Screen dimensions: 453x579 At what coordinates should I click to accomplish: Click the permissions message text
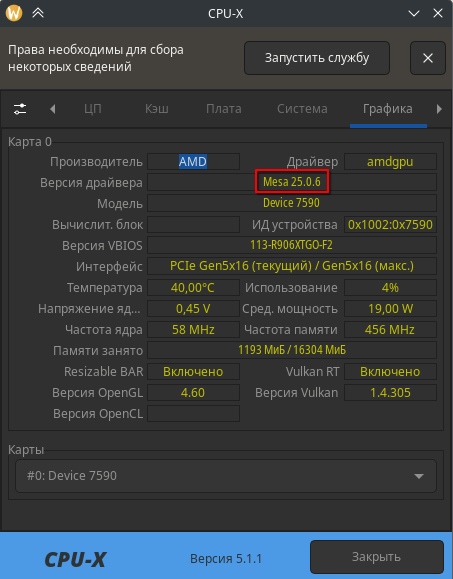(x=96, y=58)
